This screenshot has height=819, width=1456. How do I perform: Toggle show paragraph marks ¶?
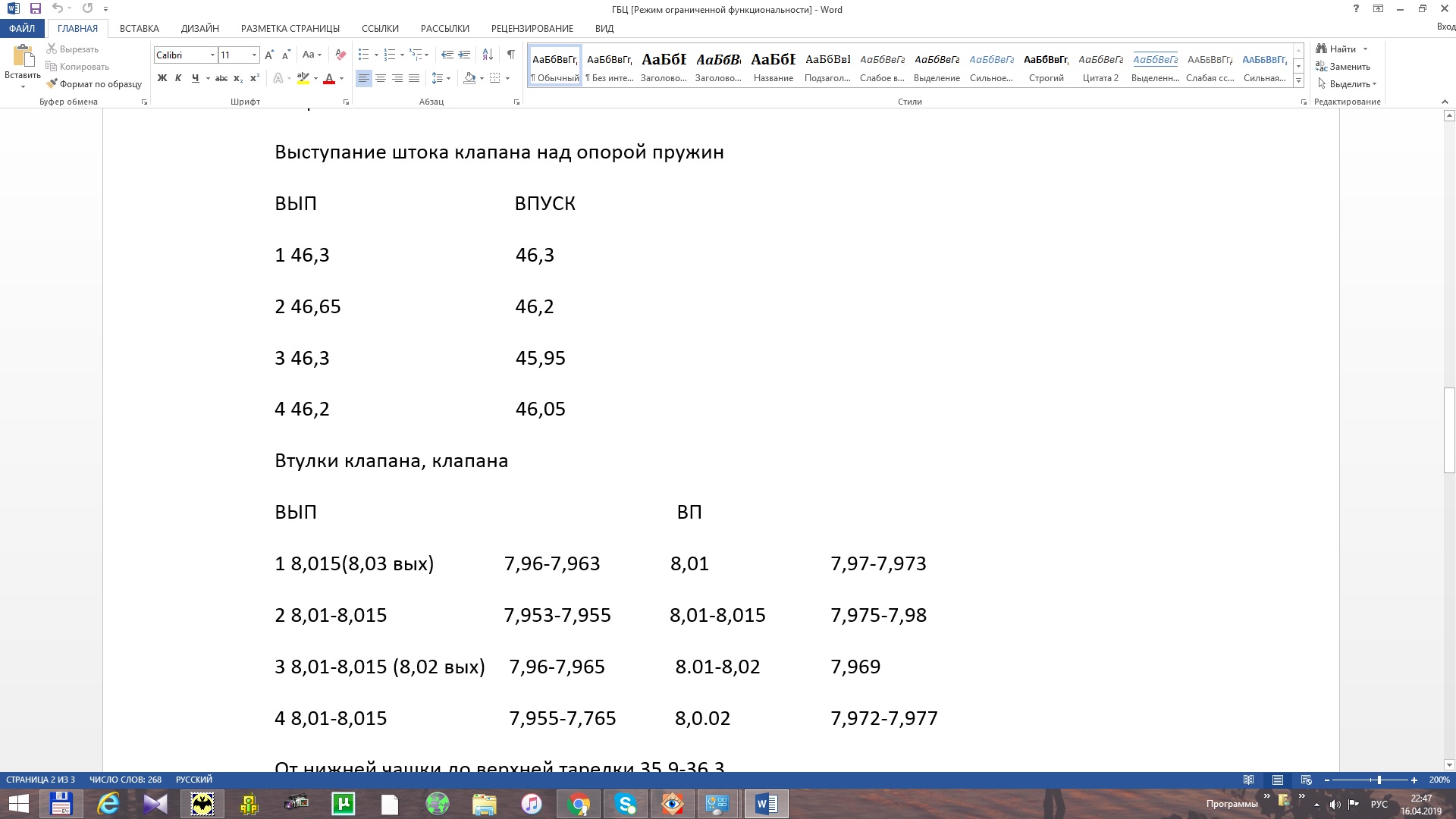point(511,55)
